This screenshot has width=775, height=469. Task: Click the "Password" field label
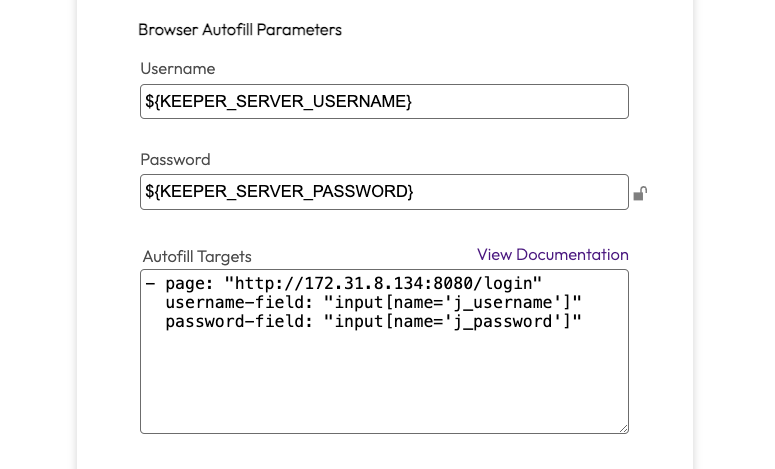click(175, 159)
